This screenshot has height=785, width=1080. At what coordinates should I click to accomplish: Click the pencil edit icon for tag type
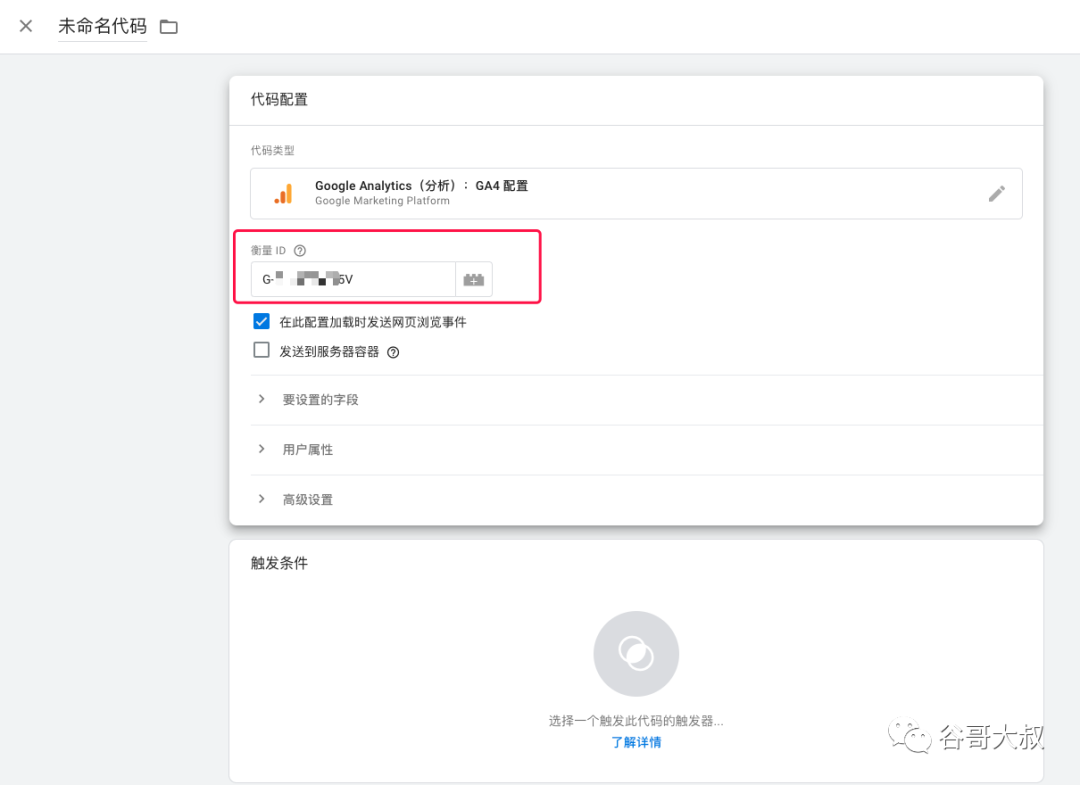click(x=996, y=194)
